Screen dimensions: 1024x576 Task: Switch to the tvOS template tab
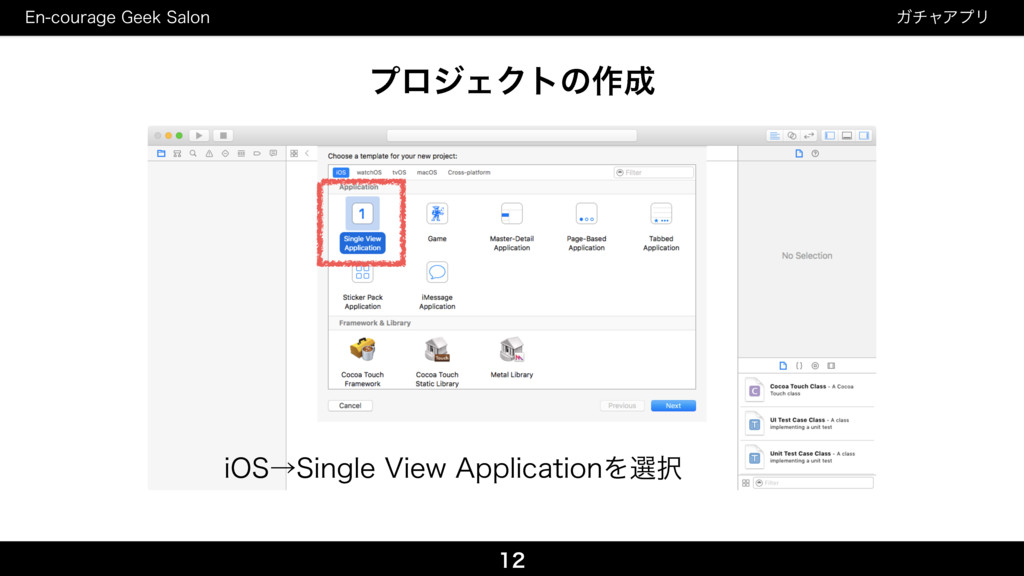[399, 172]
